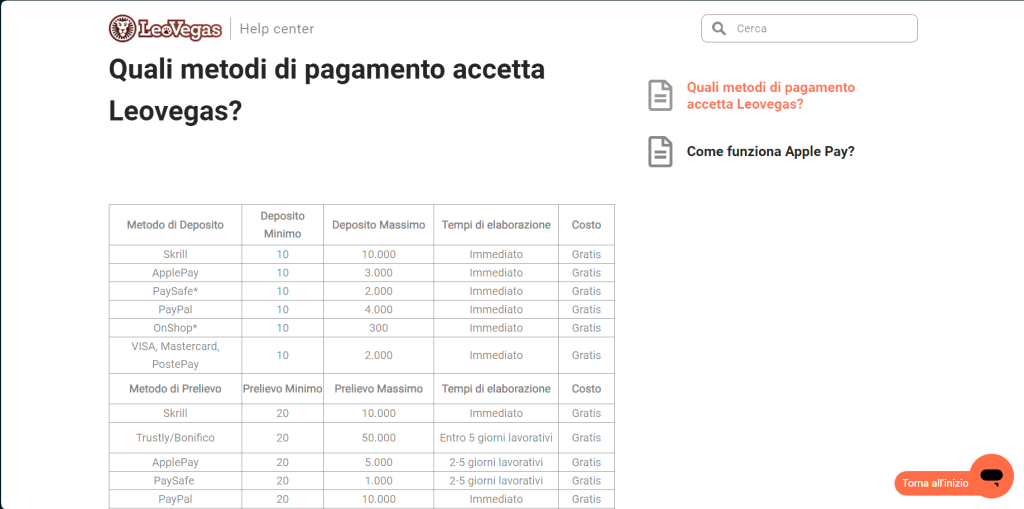This screenshot has width=1024, height=509.
Task: Click 'Entro 5 giorni lavorativi' cell
Action: point(496,438)
